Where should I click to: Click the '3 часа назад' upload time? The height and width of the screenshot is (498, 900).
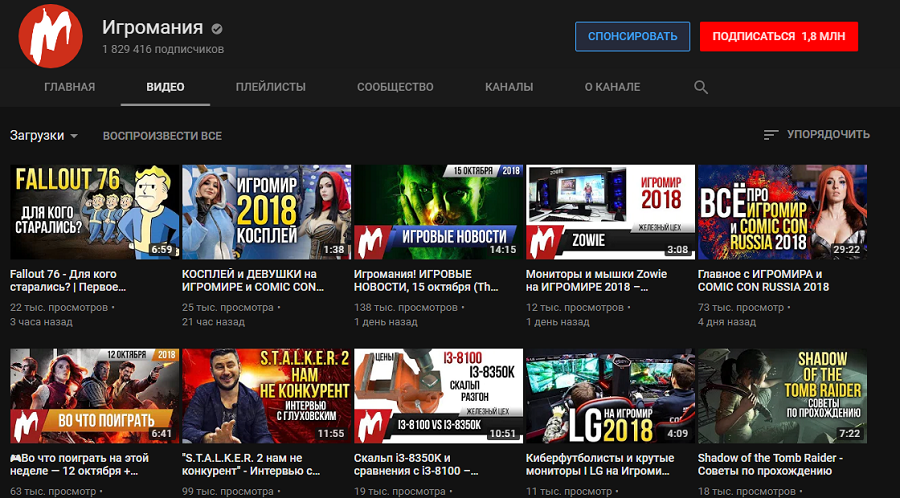pyautogui.click(x=41, y=322)
